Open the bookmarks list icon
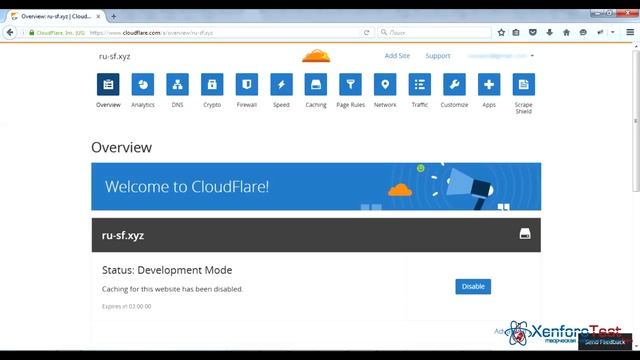This screenshot has width=640, height=360. coord(516,32)
